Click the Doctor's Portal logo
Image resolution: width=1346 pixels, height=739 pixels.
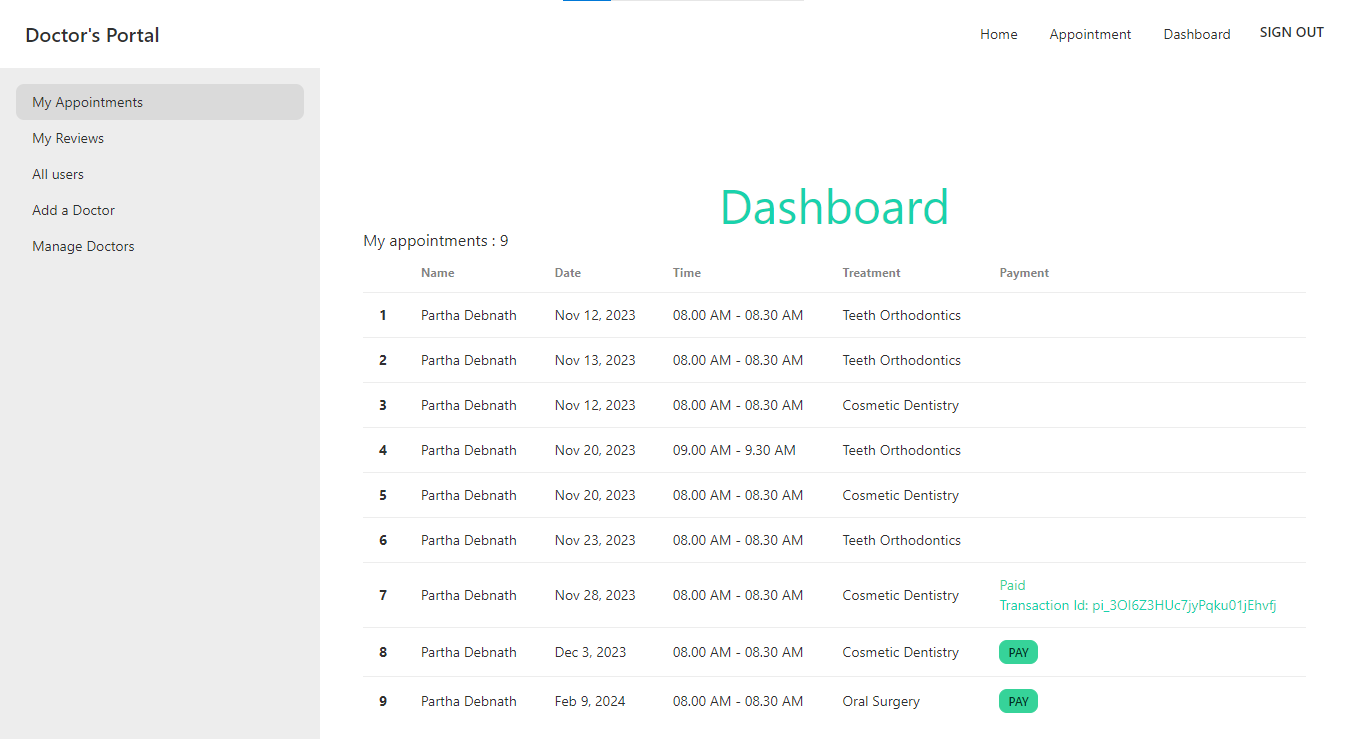click(x=91, y=35)
